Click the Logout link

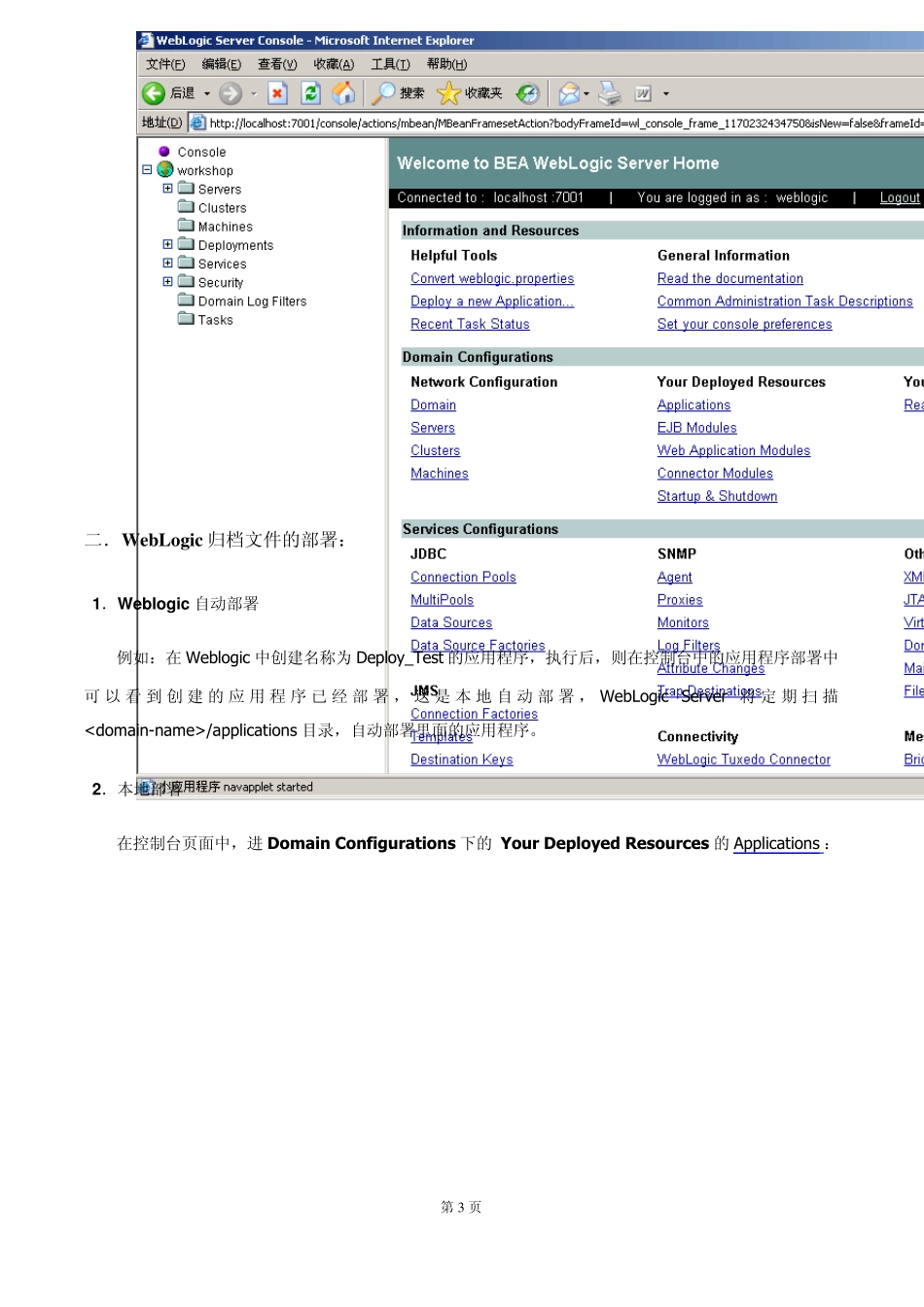[x=900, y=197]
